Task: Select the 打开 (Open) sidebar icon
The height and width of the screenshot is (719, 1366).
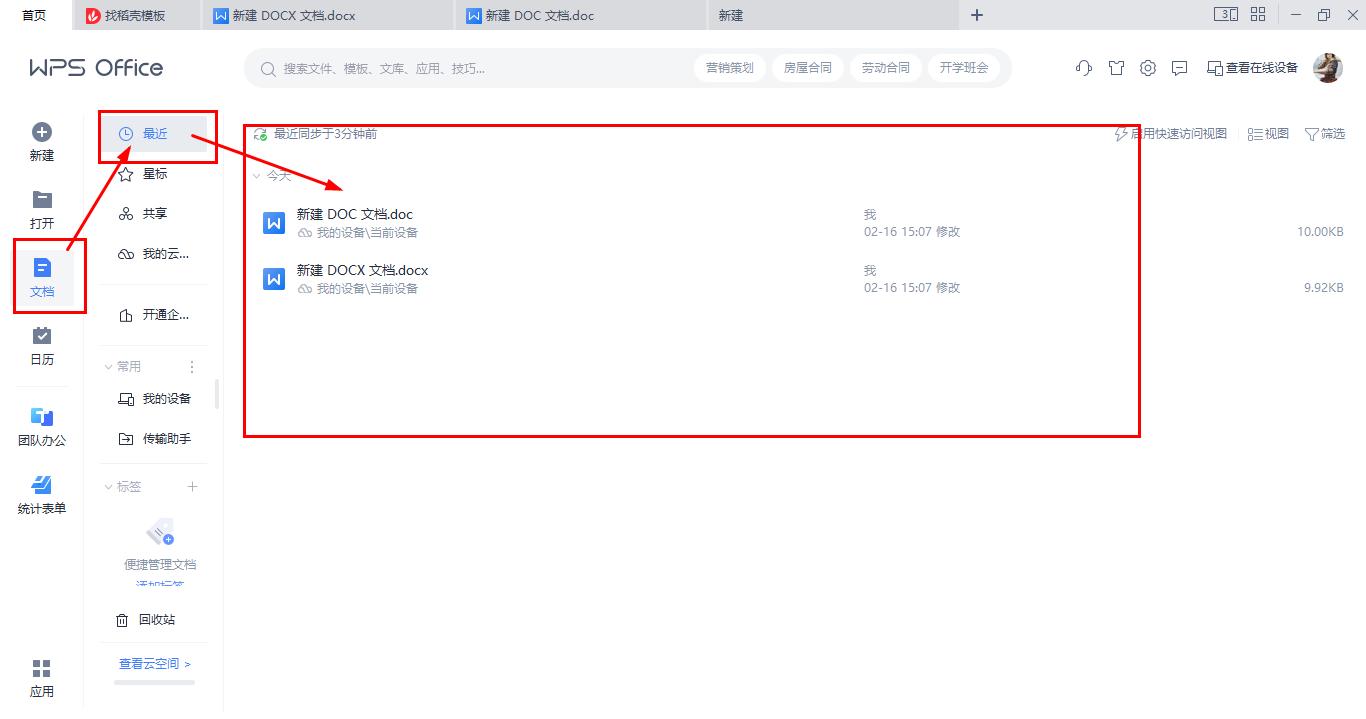Action: [x=41, y=208]
